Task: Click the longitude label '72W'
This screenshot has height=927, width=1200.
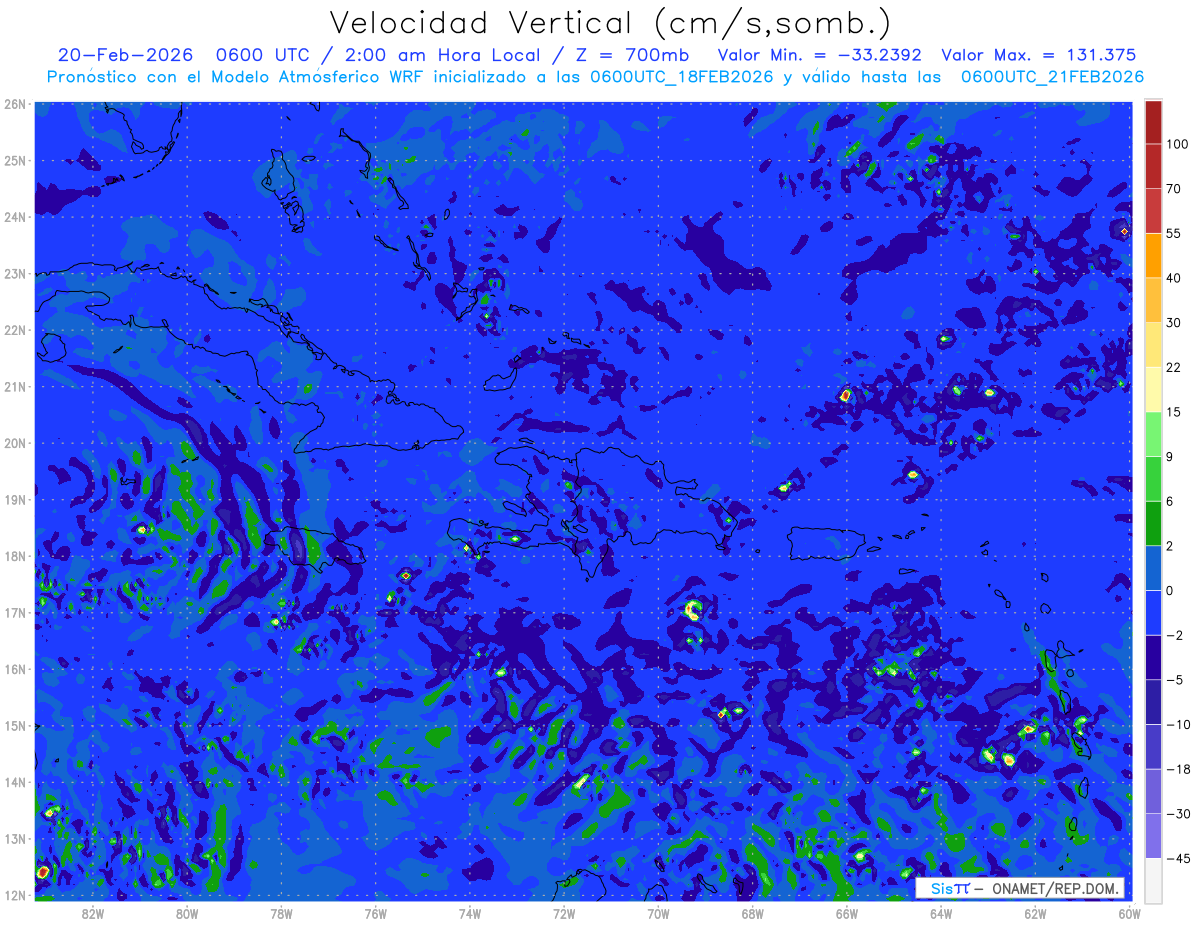Action: [564, 913]
